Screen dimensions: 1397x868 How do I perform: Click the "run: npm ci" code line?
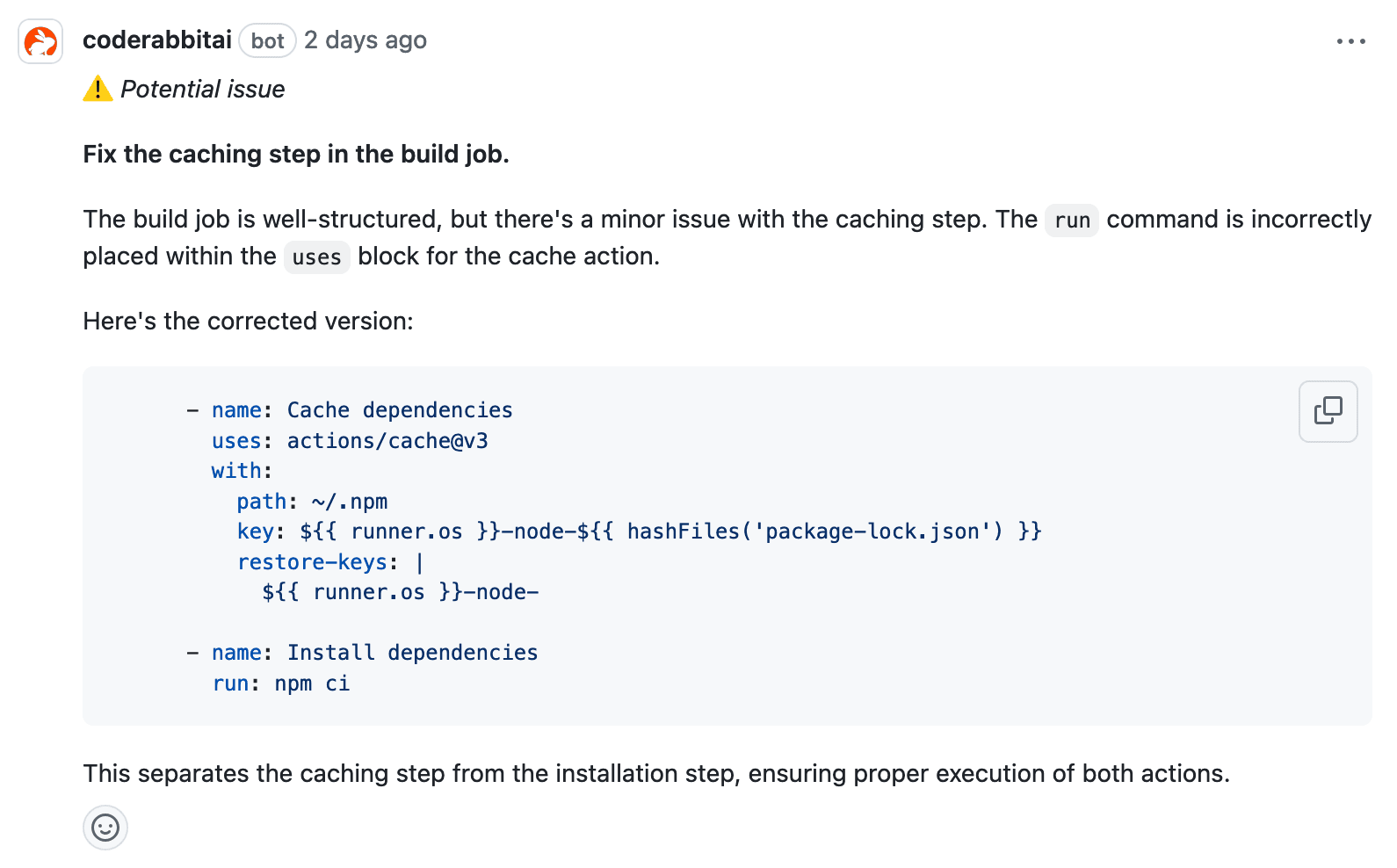pos(281,684)
